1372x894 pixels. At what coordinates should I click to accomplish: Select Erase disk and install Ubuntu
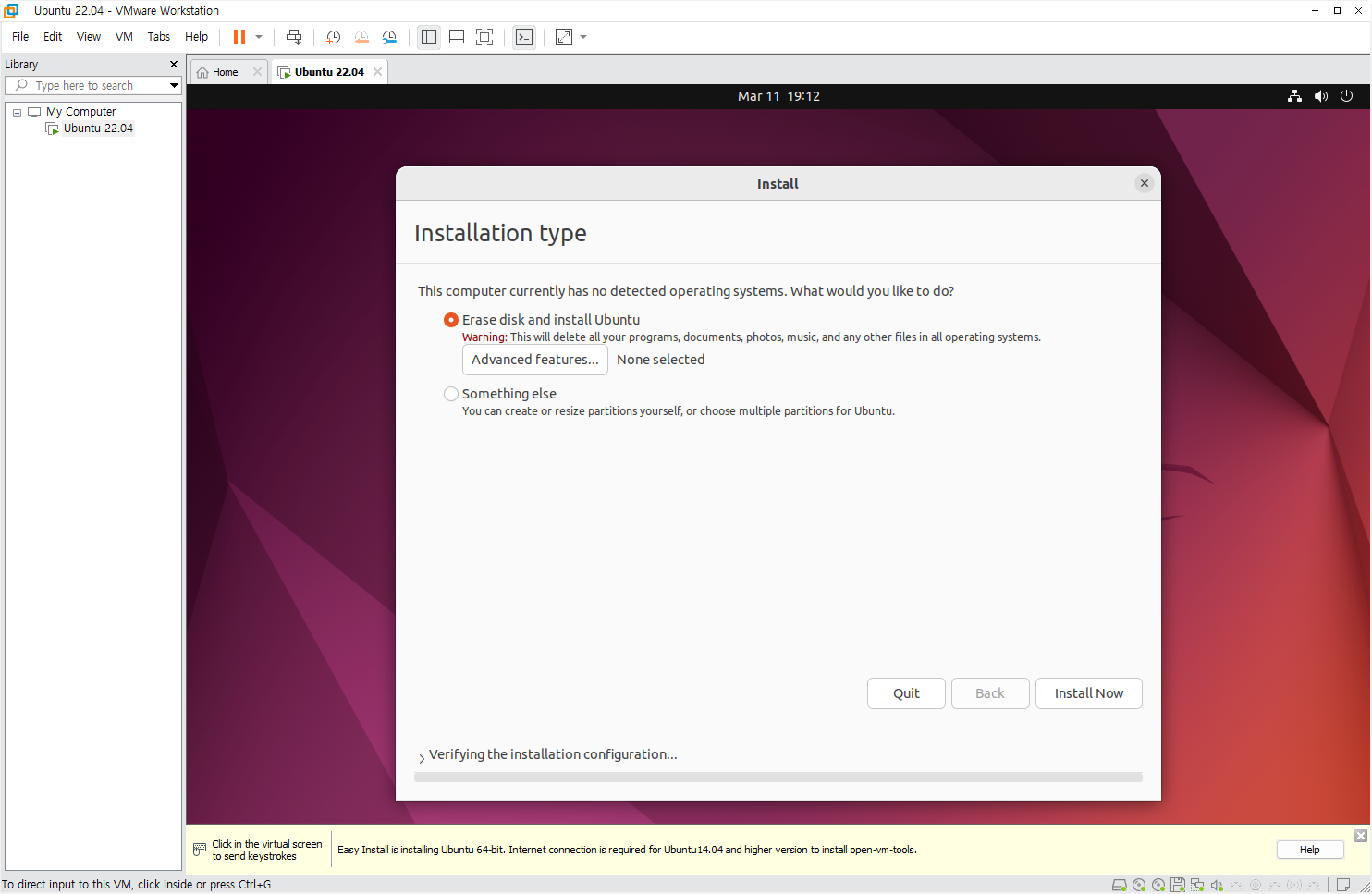click(x=451, y=320)
